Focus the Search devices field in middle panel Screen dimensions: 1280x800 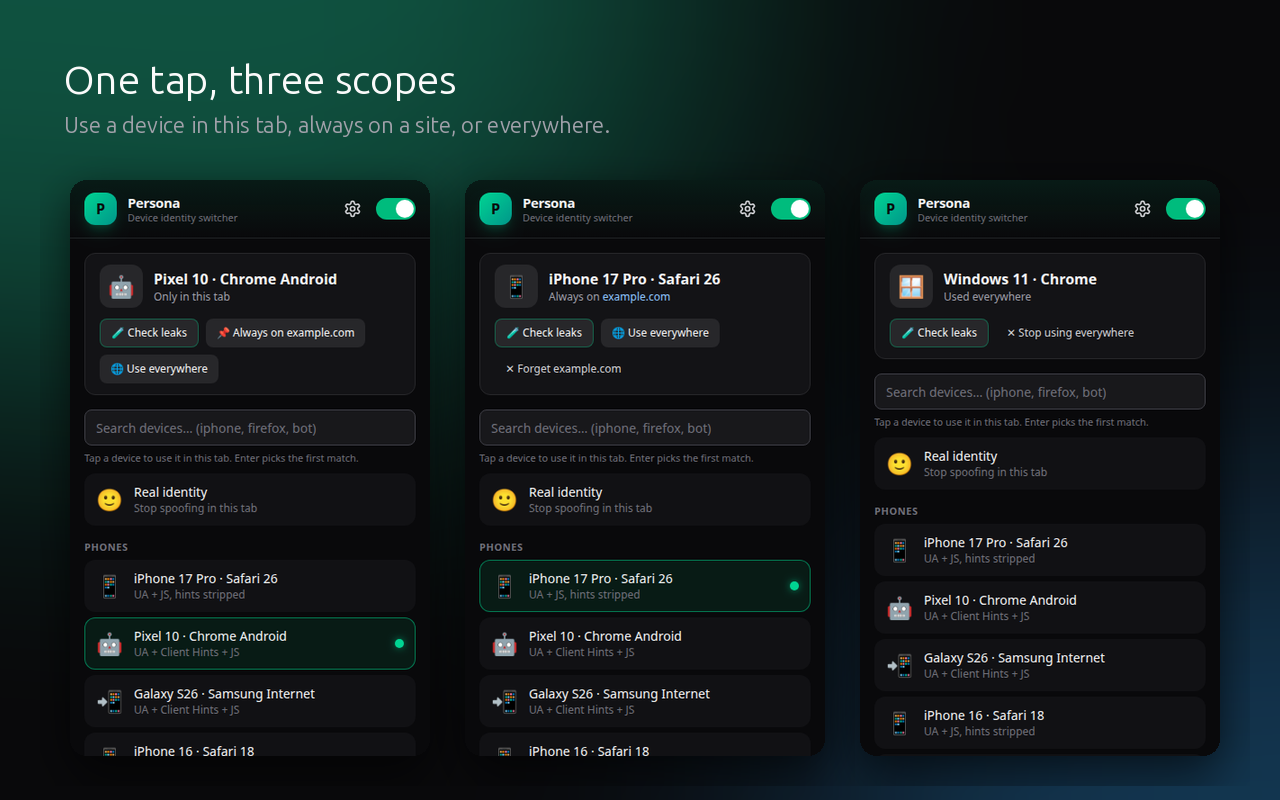point(645,428)
